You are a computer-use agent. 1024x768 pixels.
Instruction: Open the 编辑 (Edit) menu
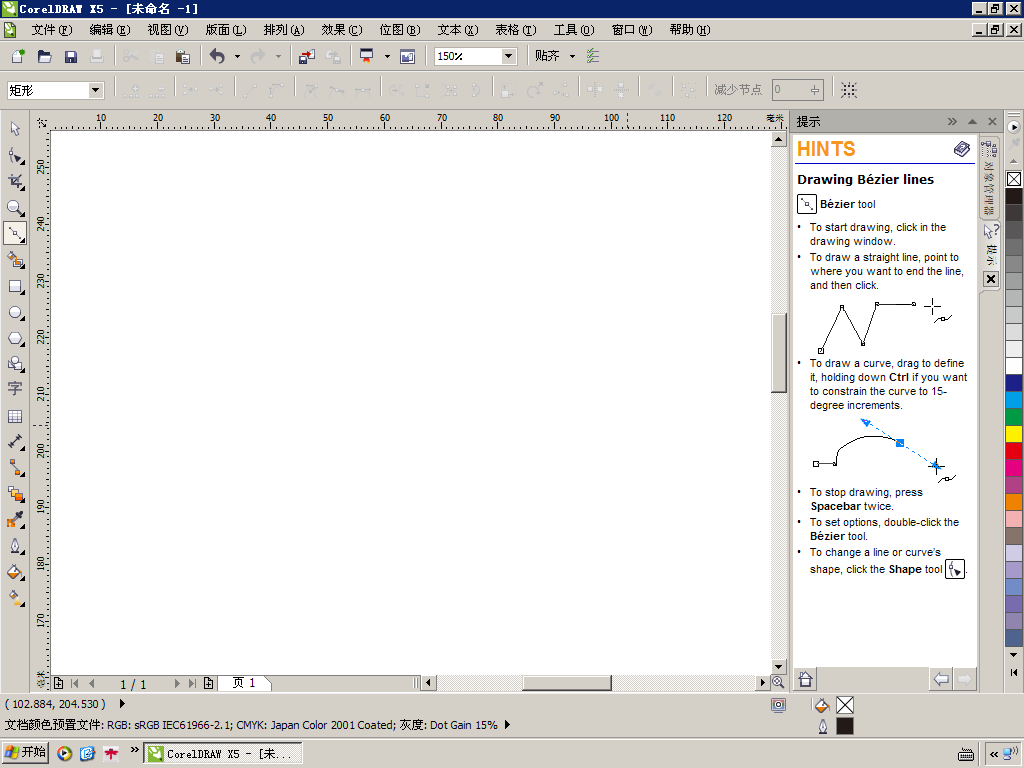tap(110, 30)
